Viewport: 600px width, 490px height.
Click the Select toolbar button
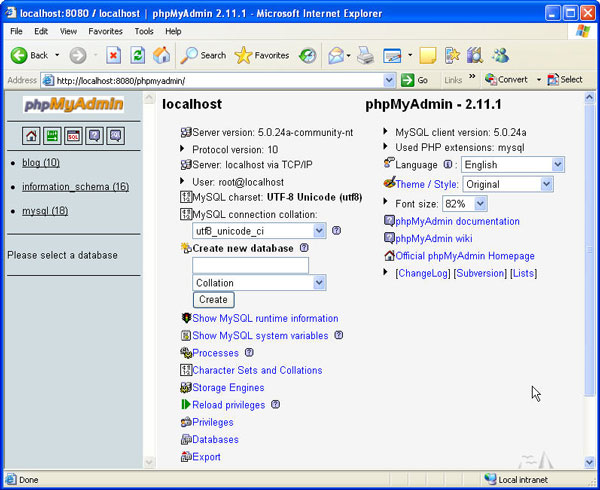[565, 80]
